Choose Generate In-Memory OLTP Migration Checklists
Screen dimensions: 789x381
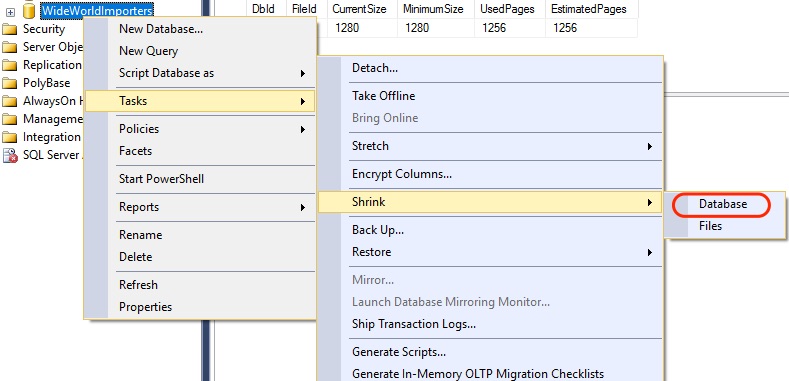[x=478, y=374]
